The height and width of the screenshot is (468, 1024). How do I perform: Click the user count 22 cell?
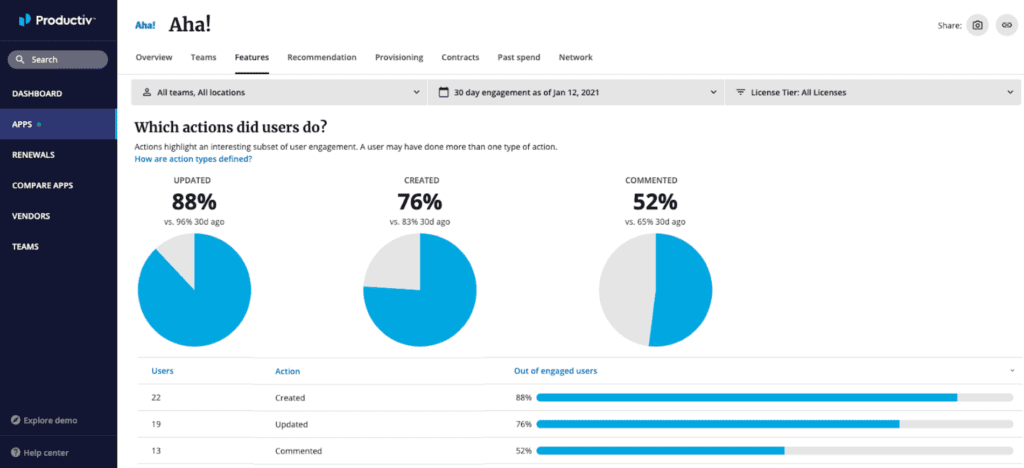point(156,398)
